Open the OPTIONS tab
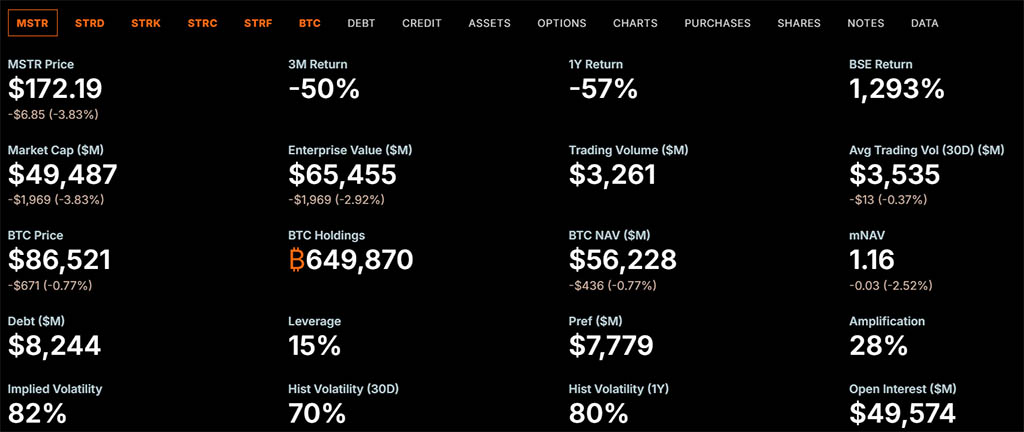This screenshot has height=432, width=1024. click(x=562, y=22)
